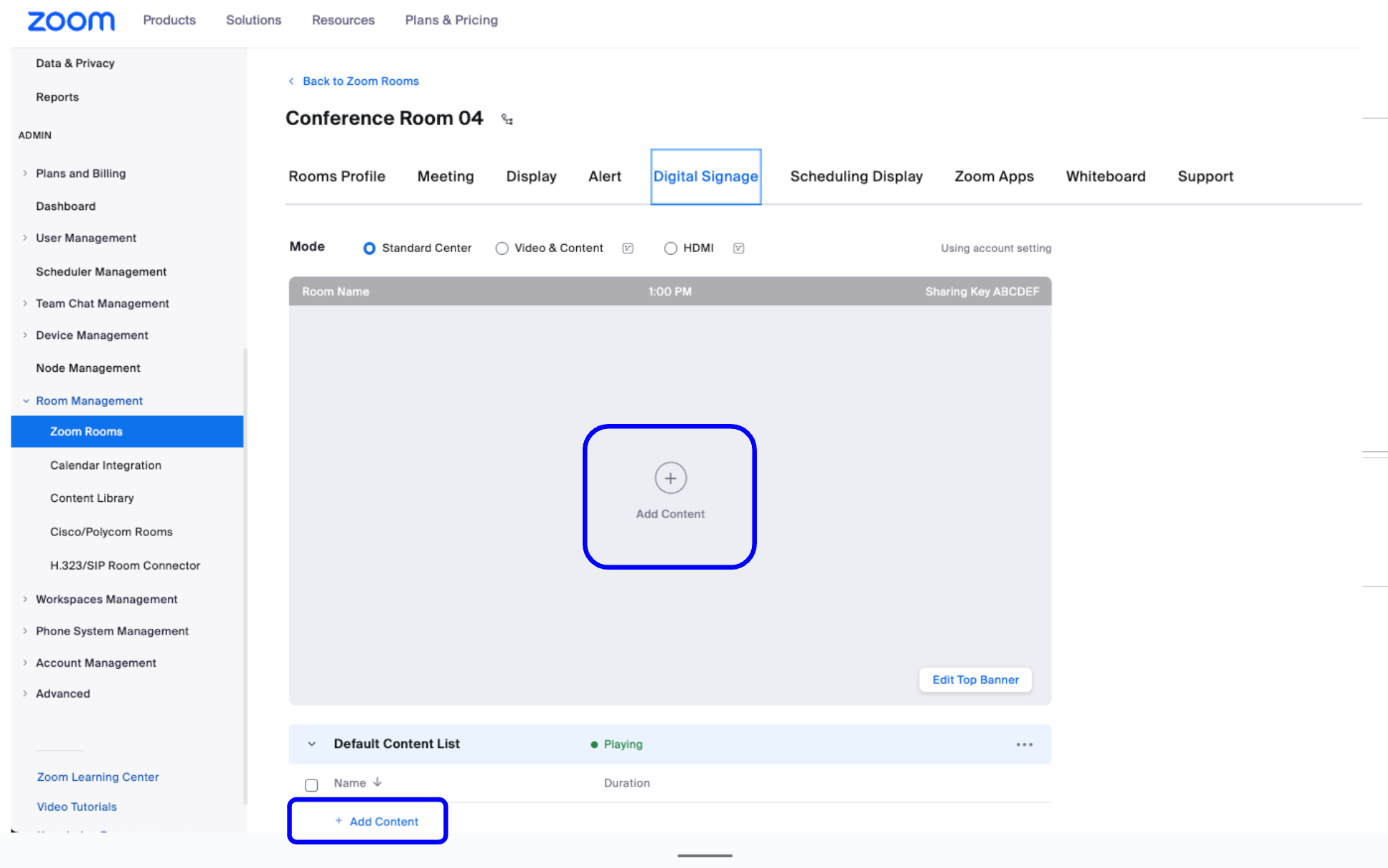Select Standard Center mode
1388x868 pixels.
point(369,248)
